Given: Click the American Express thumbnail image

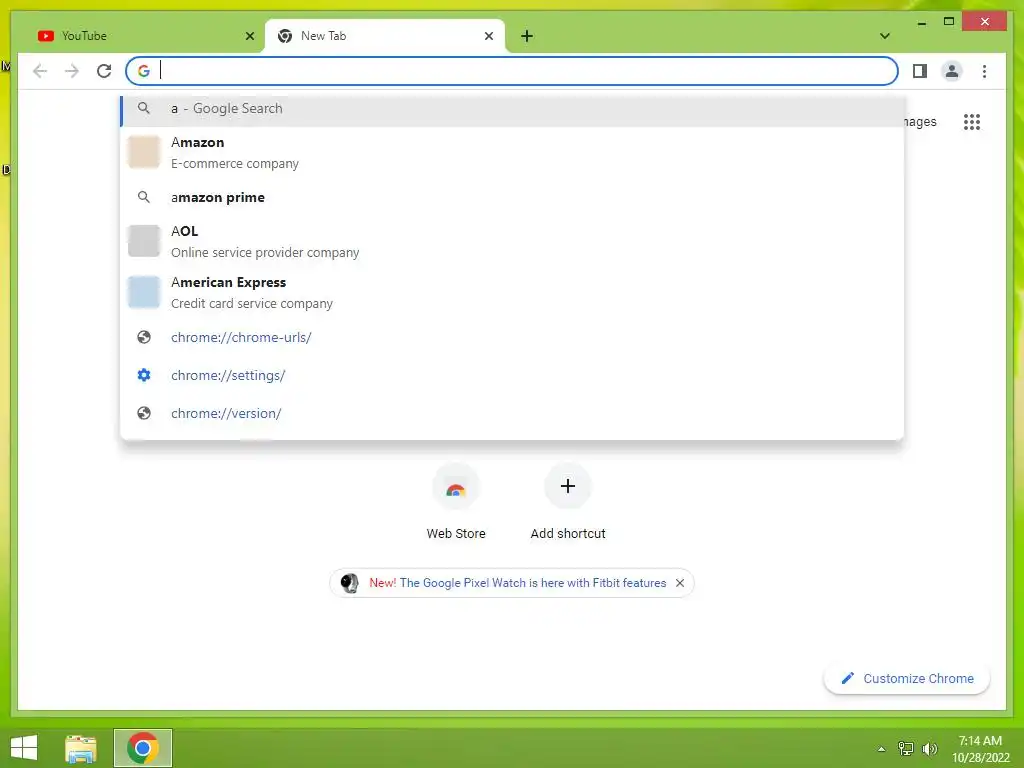Looking at the screenshot, I should [x=144, y=292].
